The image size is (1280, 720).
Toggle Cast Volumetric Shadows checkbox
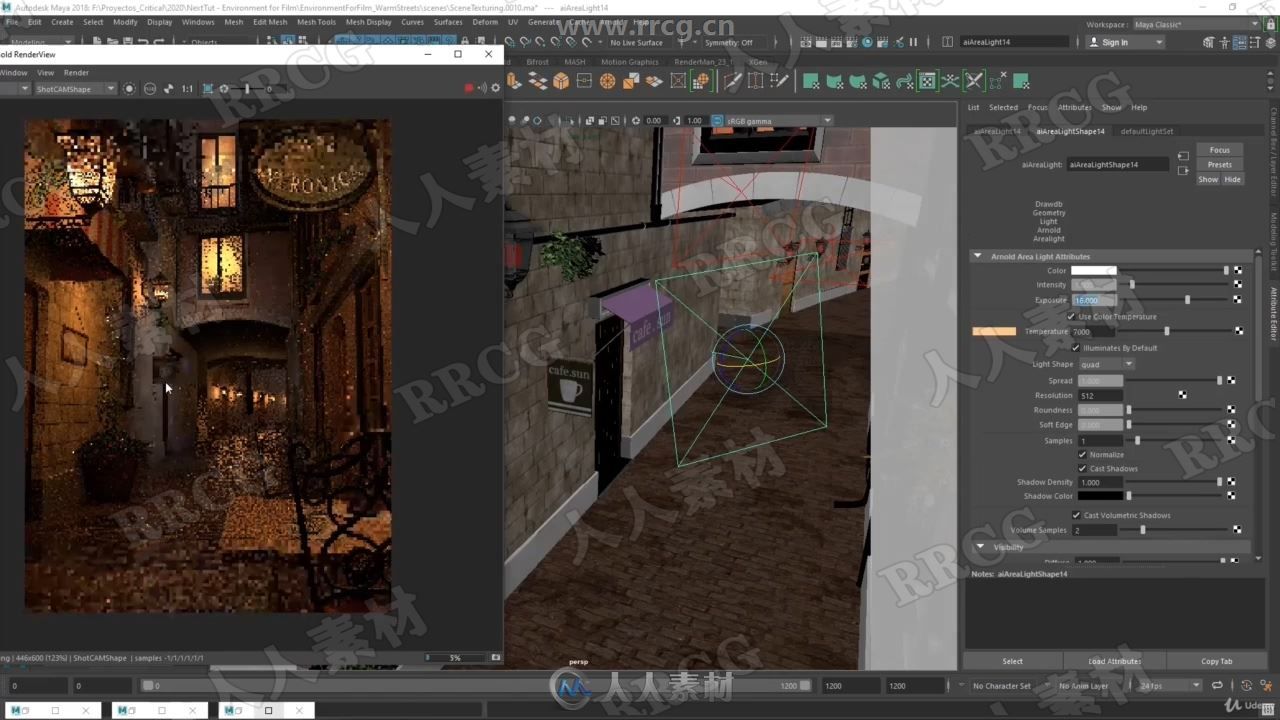pyautogui.click(x=1076, y=516)
